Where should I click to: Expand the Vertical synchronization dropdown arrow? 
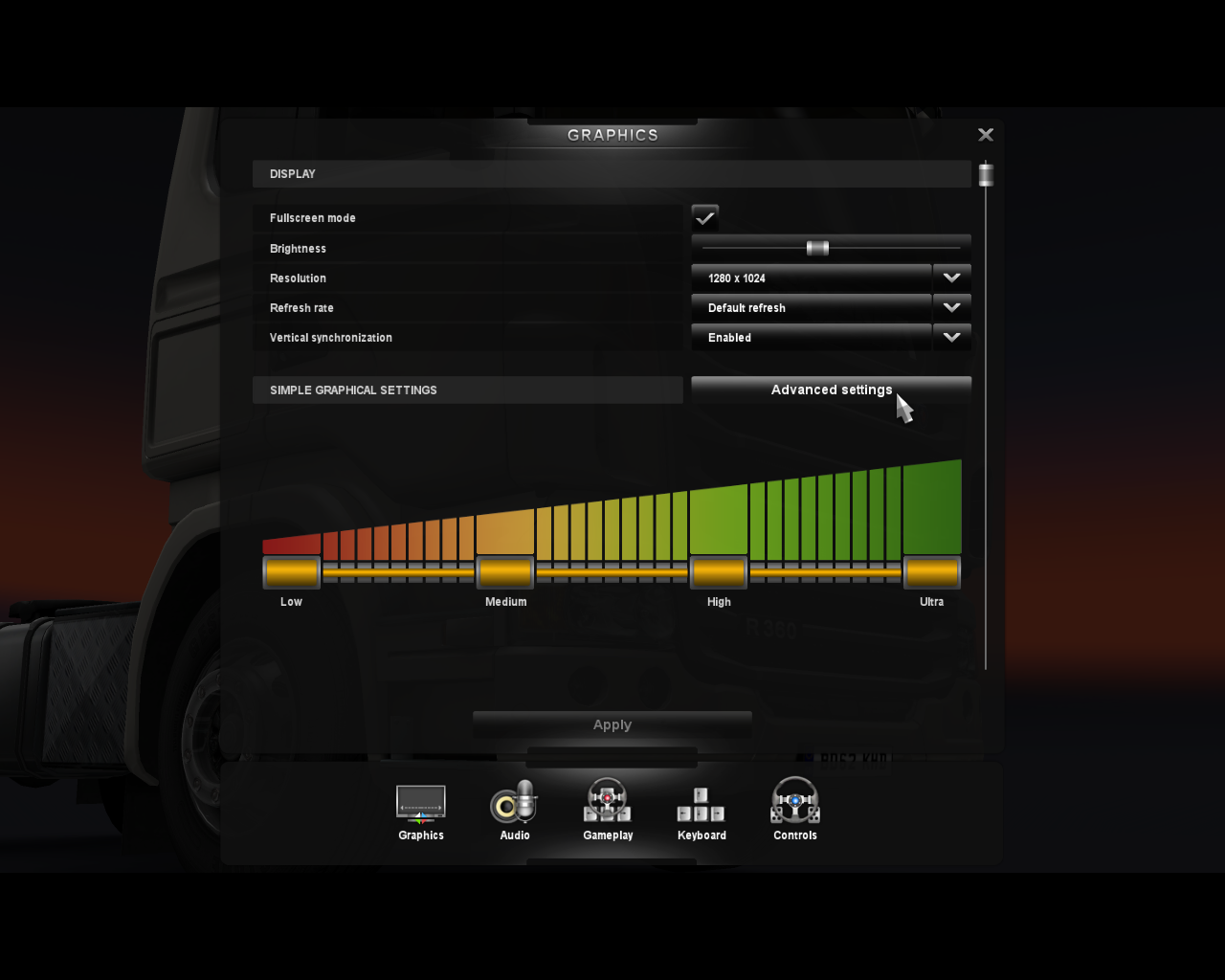tap(951, 338)
